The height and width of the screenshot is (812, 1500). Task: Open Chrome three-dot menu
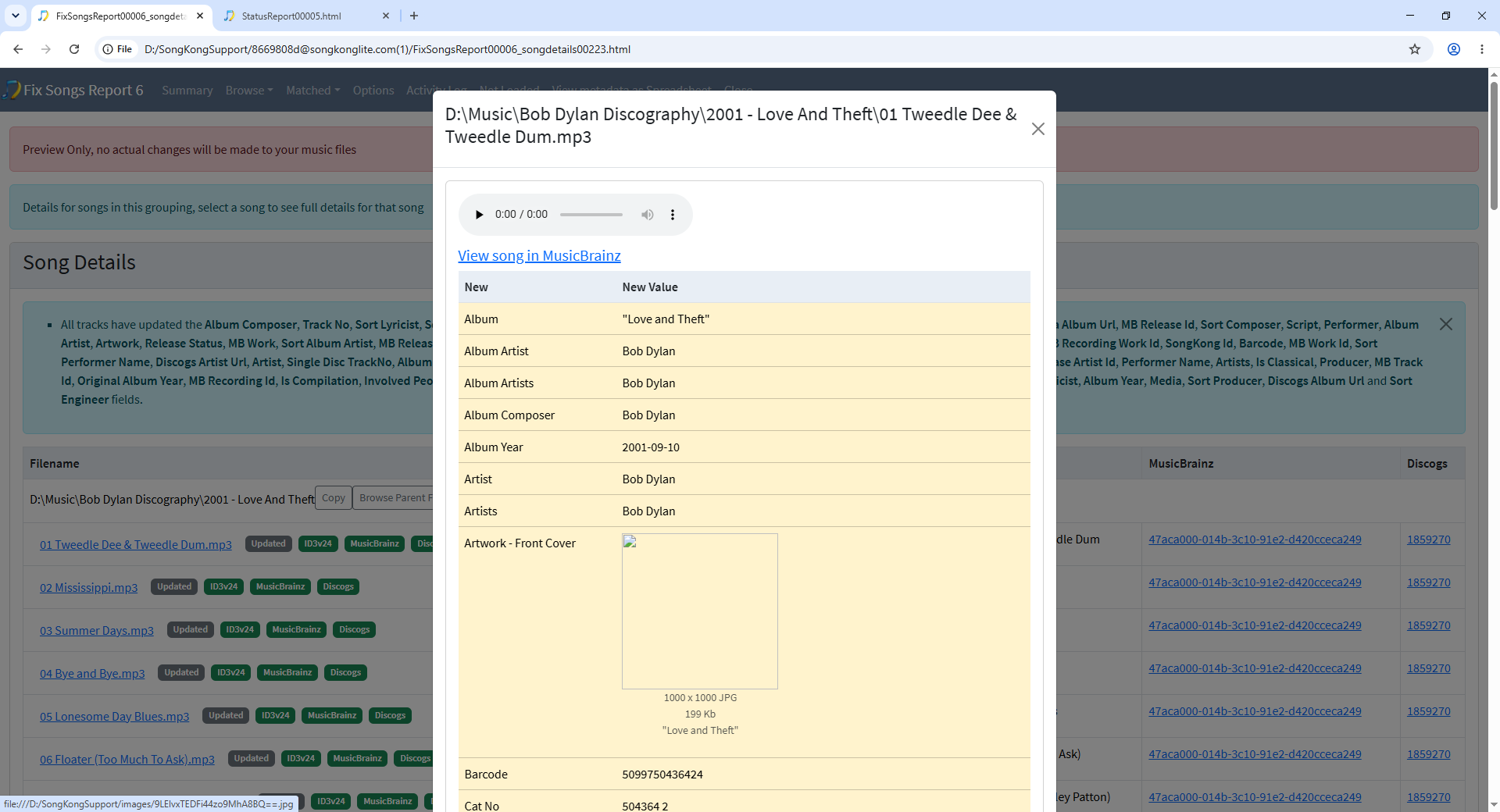coord(1482,49)
